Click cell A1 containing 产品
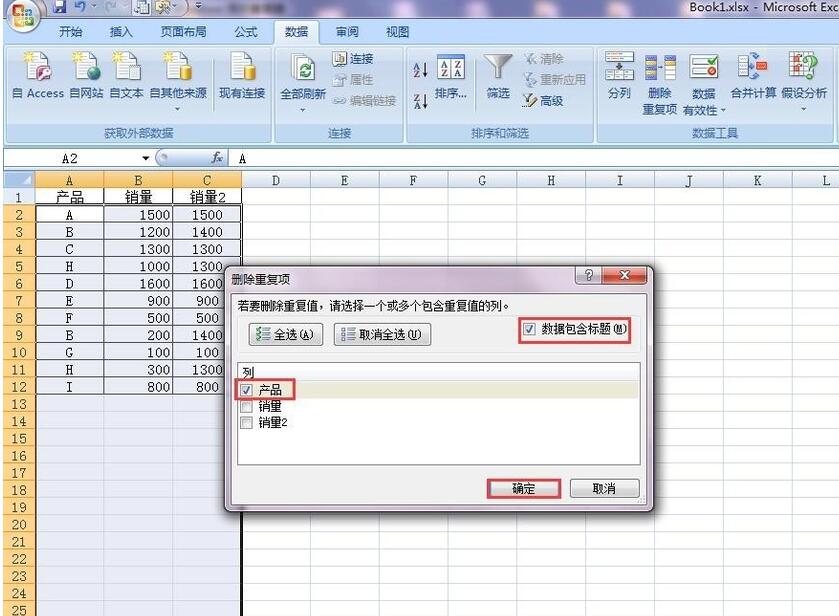 [x=68, y=197]
